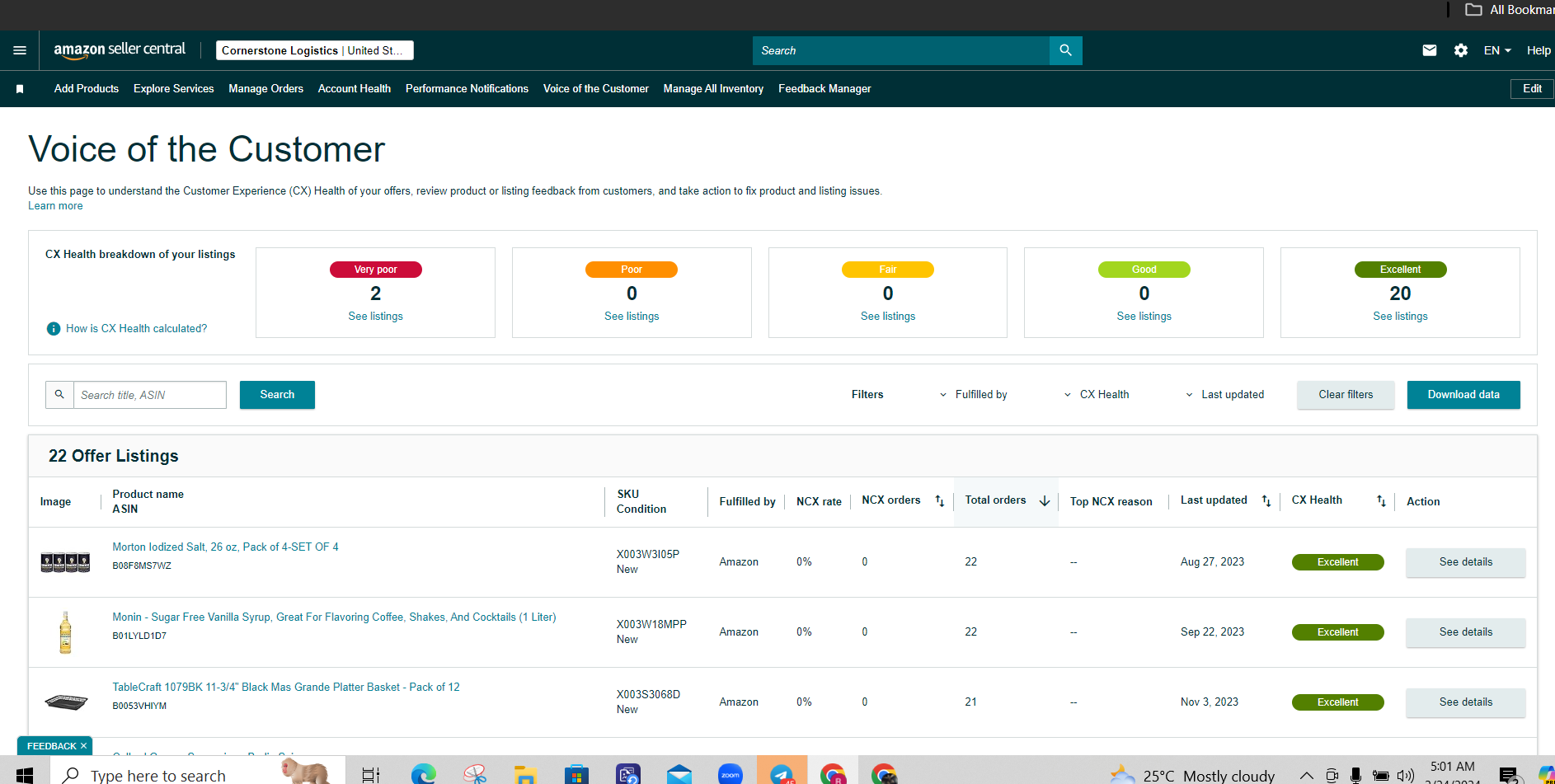See listings under Poor
This screenshot has width=1555, height=784.
click(x=632, y=317)
